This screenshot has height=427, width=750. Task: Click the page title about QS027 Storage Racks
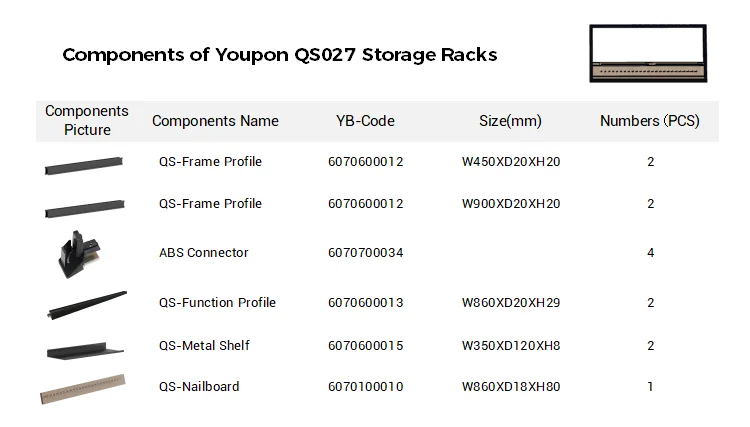[280, 55]
